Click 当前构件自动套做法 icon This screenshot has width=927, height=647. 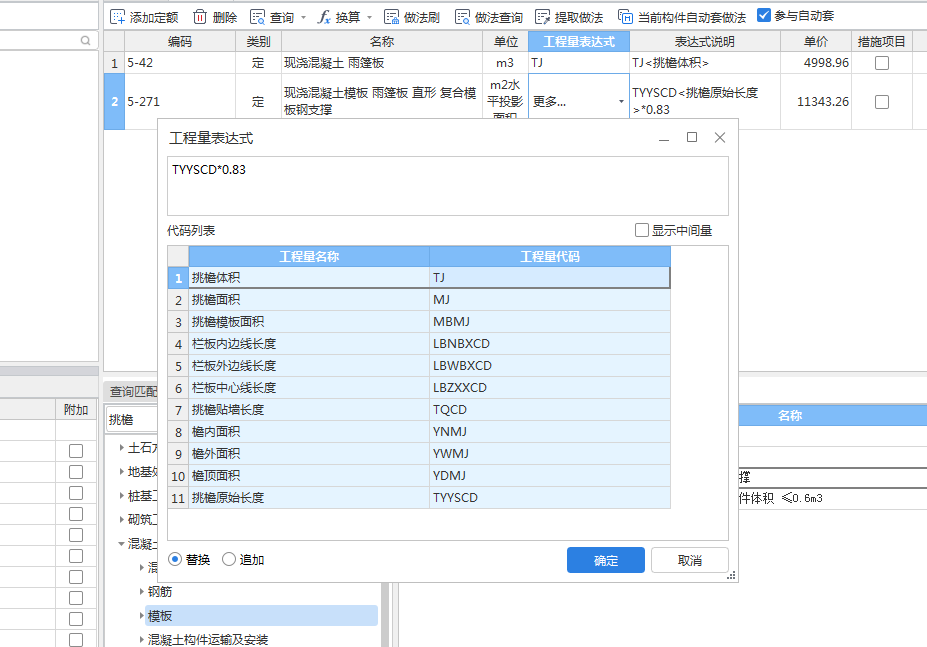tap(625, 17)
